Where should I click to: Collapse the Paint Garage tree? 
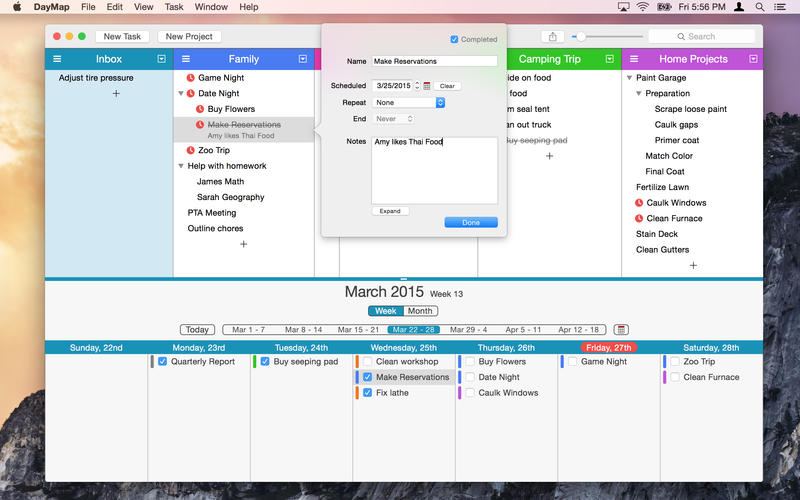629,78
